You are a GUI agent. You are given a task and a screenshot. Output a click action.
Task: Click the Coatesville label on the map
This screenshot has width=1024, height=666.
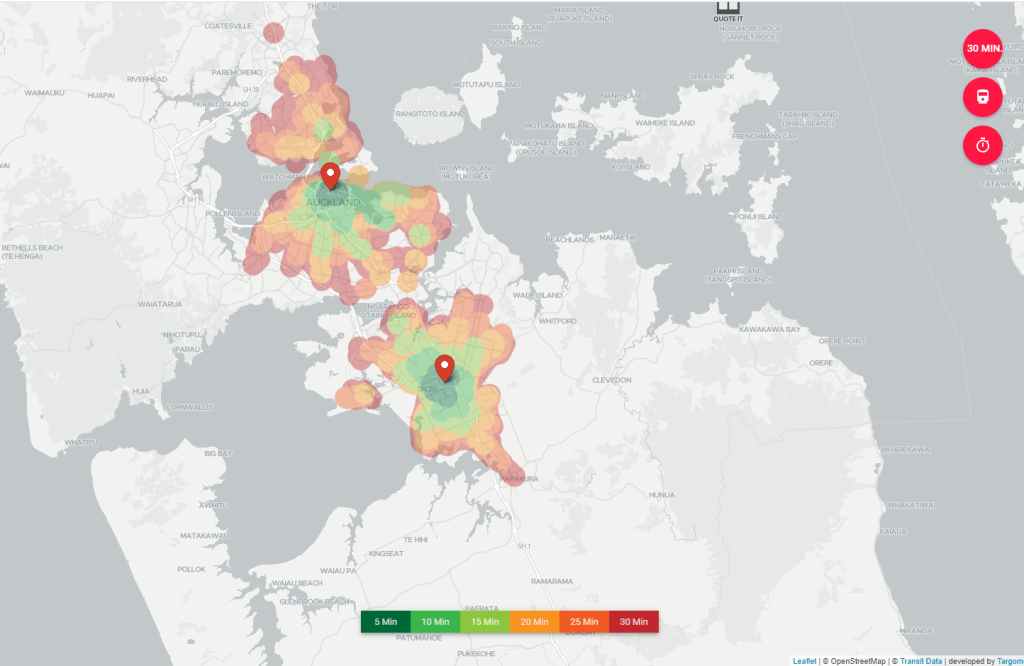point(228,27)
